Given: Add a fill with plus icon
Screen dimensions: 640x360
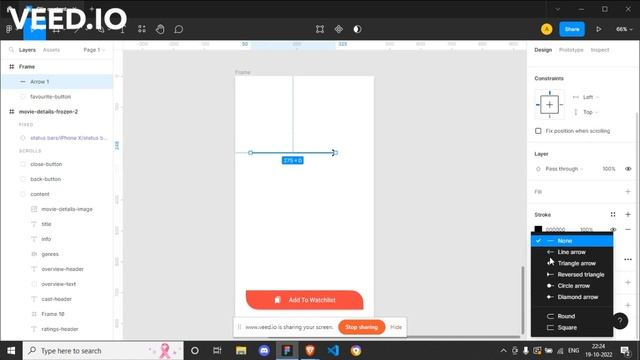Looking at the screenshot, I should (x=628, y=191).
